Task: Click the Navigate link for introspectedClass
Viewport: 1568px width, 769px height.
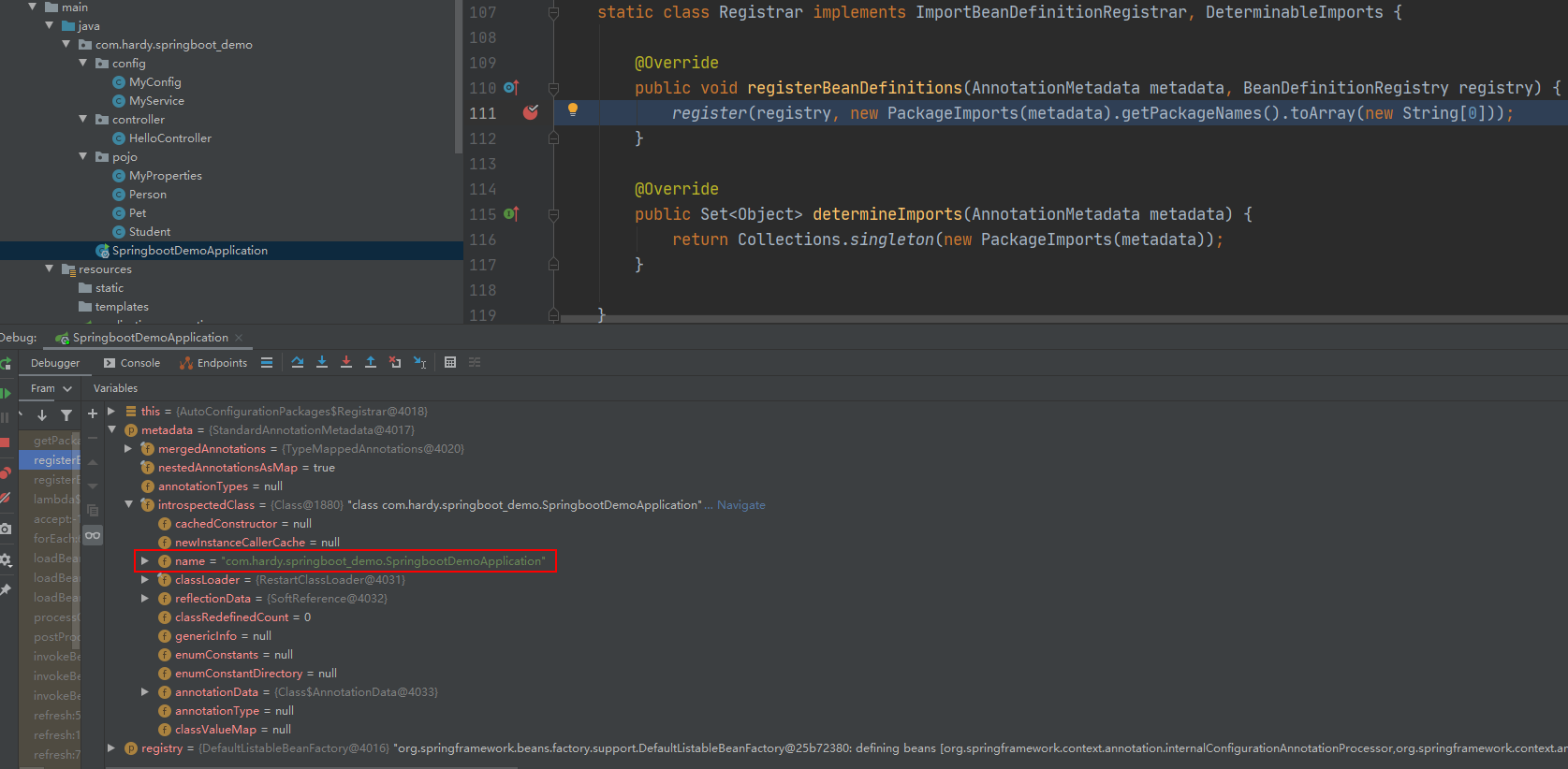Action: tap(740, 505)
